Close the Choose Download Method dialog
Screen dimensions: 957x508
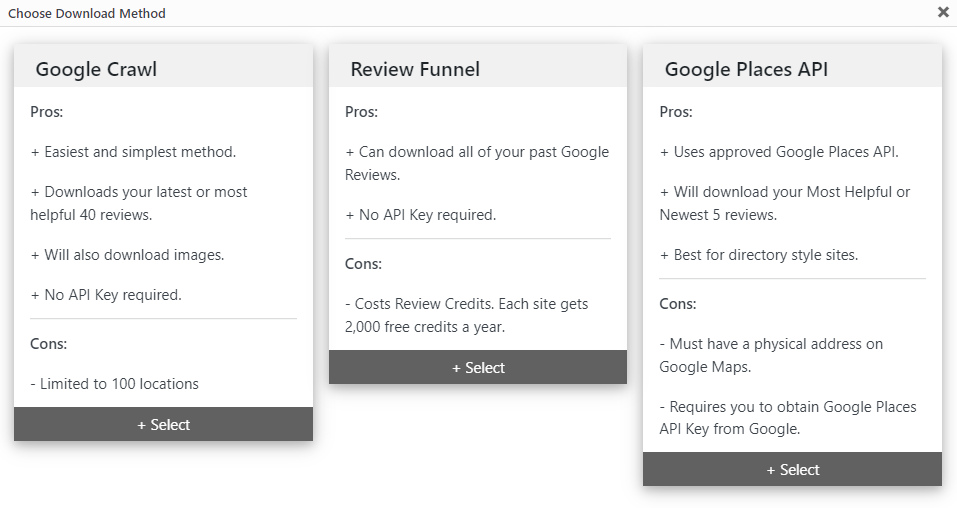pos(943,12)
